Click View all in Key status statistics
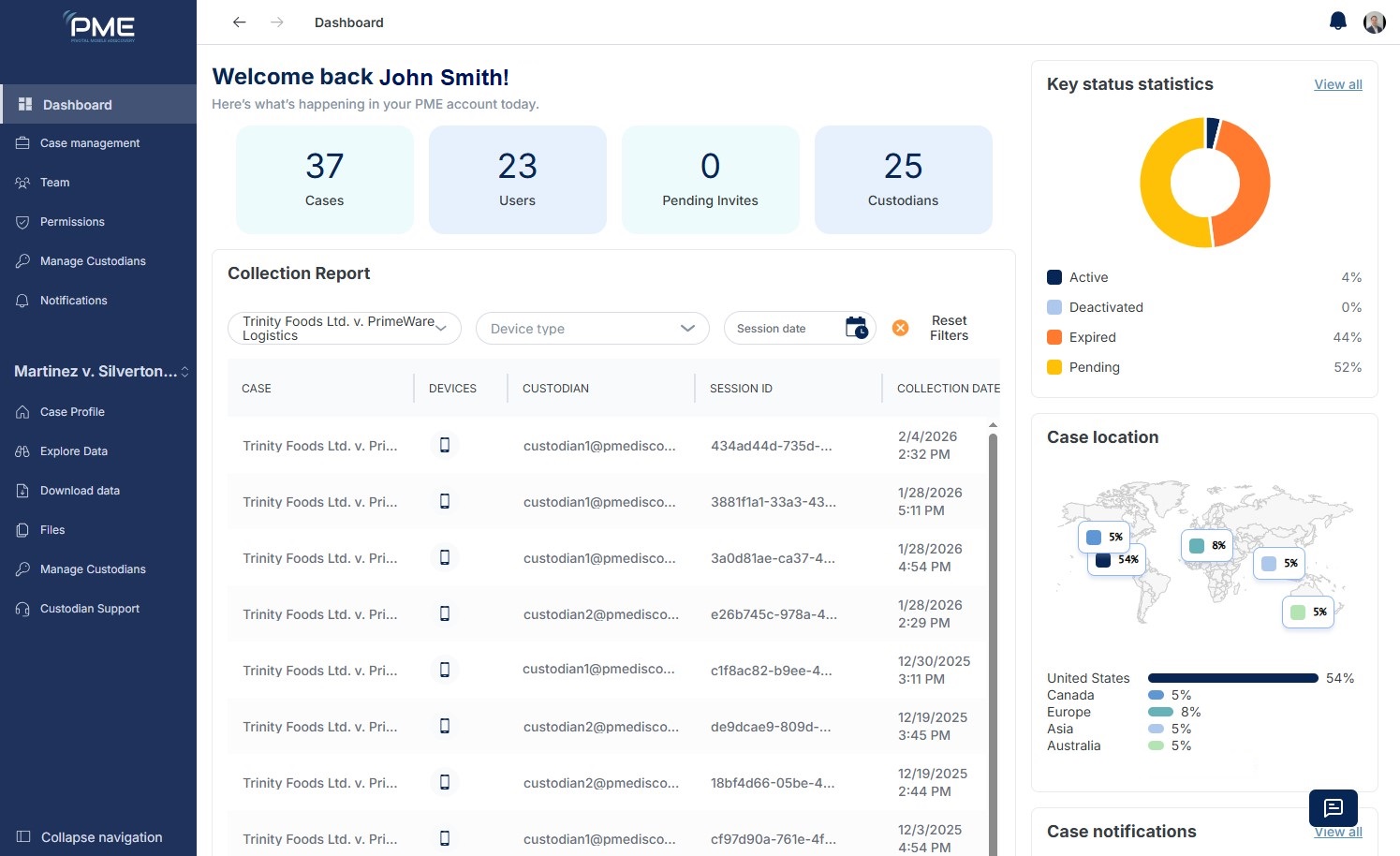 pyautogui.click(x=1337, y=84)
